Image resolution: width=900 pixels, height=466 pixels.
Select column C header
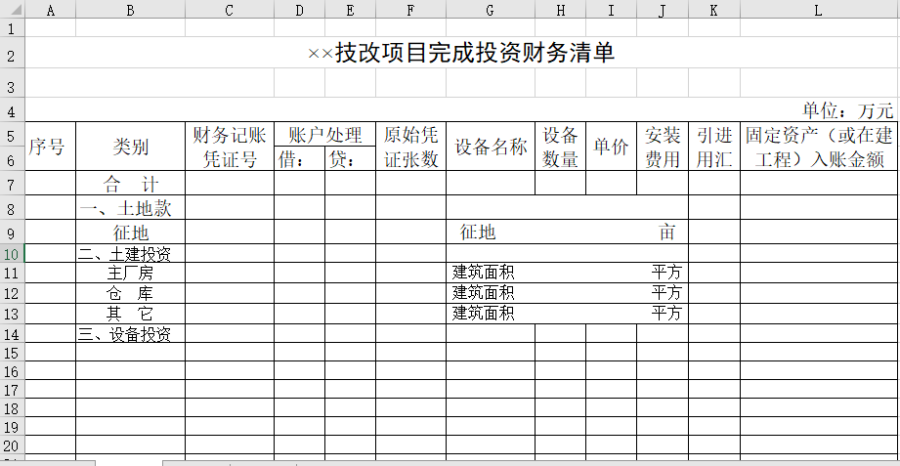[229, 10]
